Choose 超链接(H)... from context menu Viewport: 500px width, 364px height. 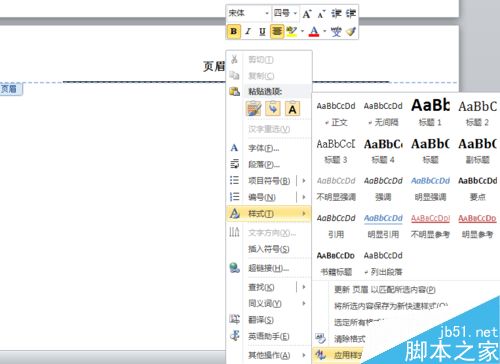(x=269, y=268)
